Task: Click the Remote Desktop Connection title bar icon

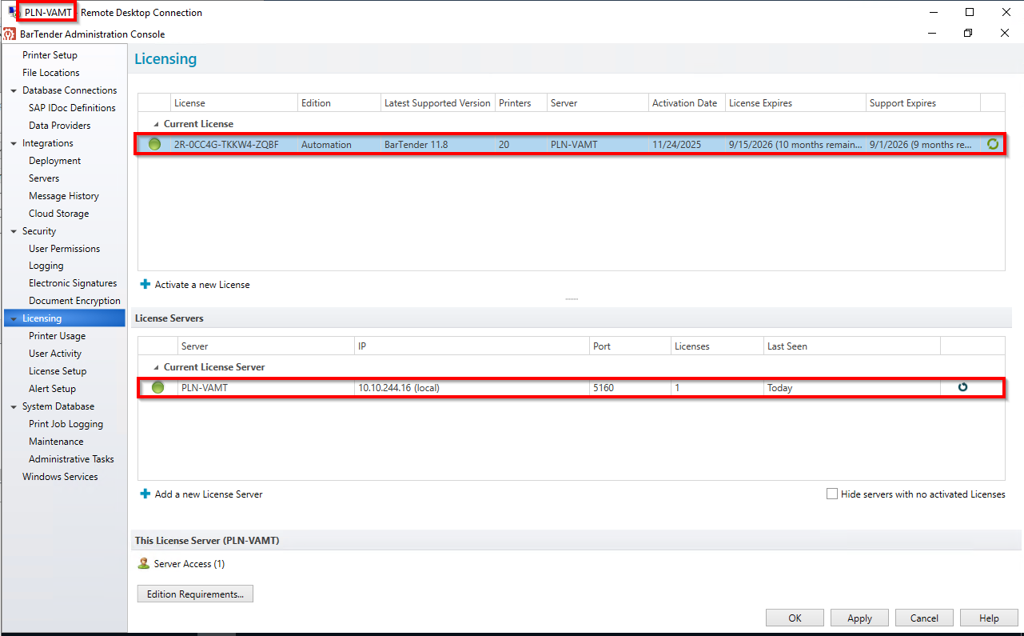Action: tap(13, 12)
